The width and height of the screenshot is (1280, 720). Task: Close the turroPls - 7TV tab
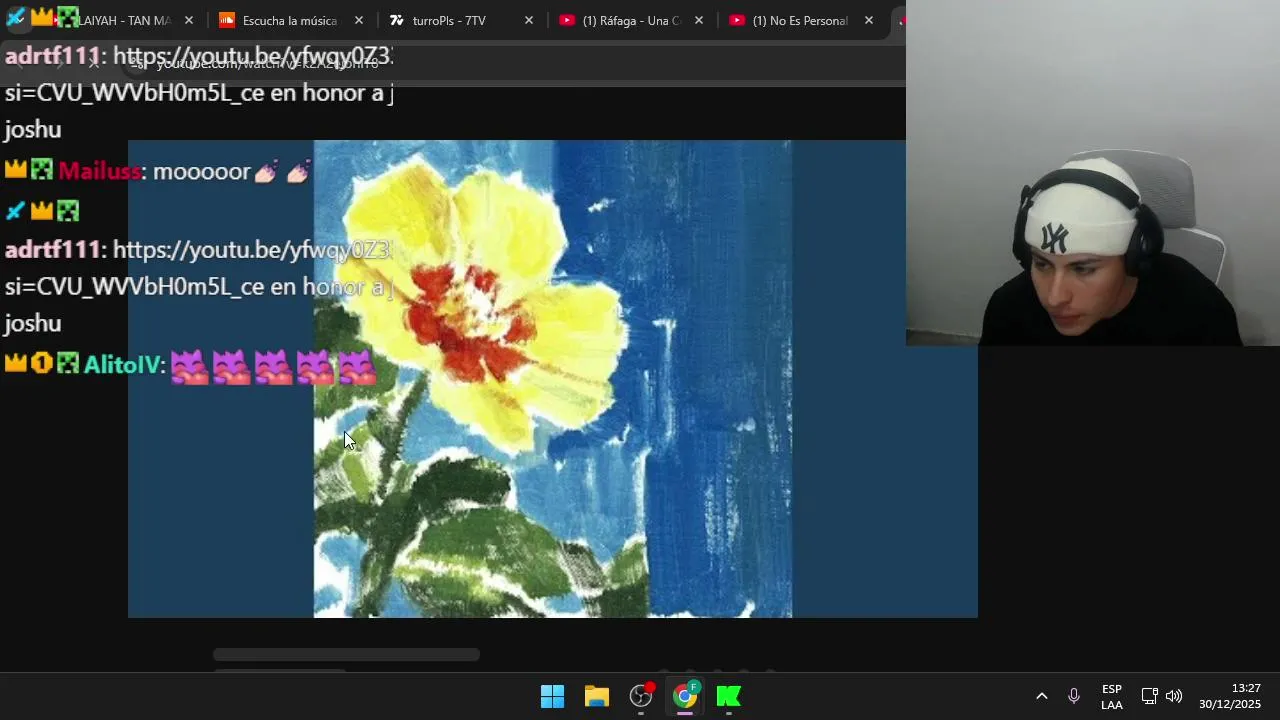(x=528, y=20)
